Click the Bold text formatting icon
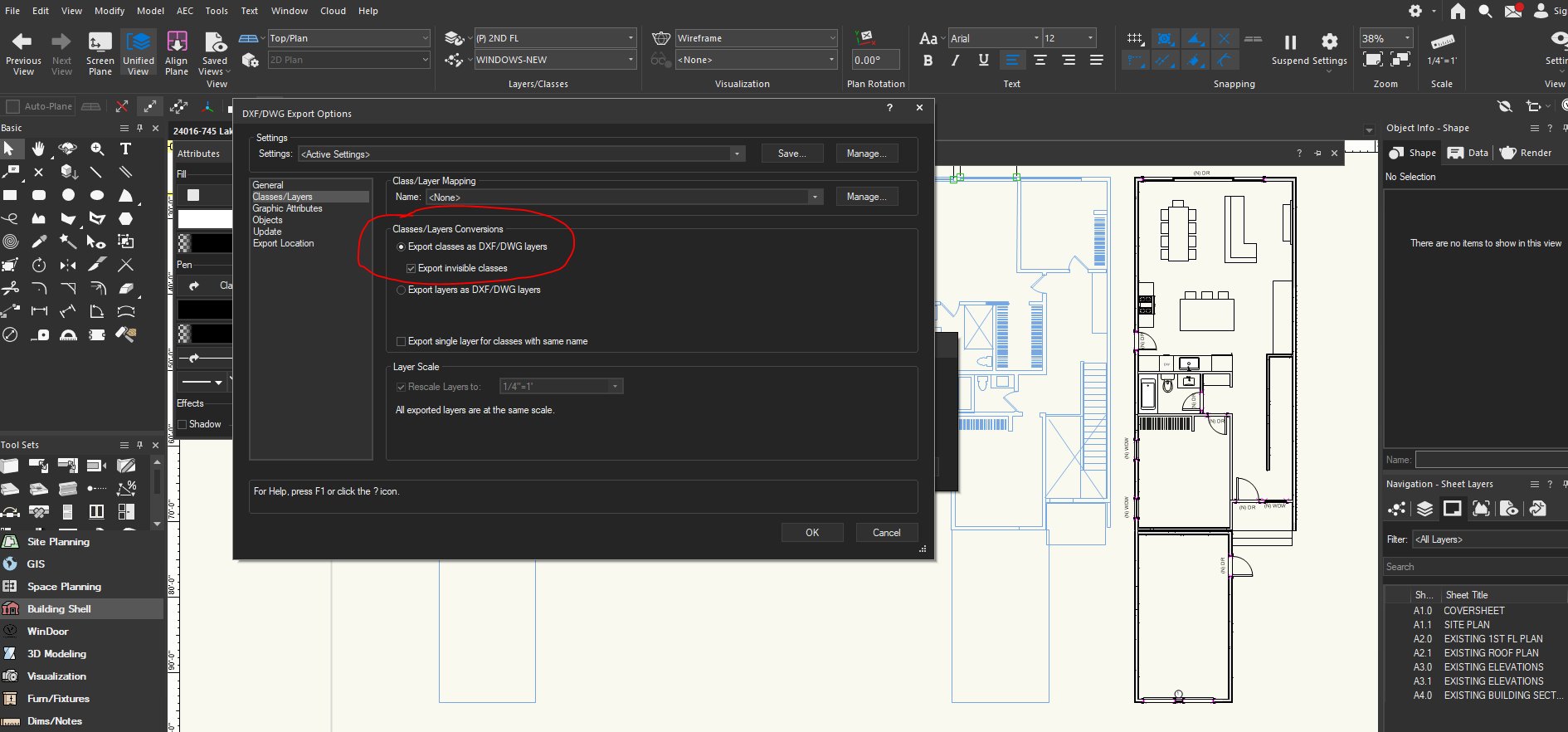This screenshot has width=1568, height=732. [x=928, y=60]
